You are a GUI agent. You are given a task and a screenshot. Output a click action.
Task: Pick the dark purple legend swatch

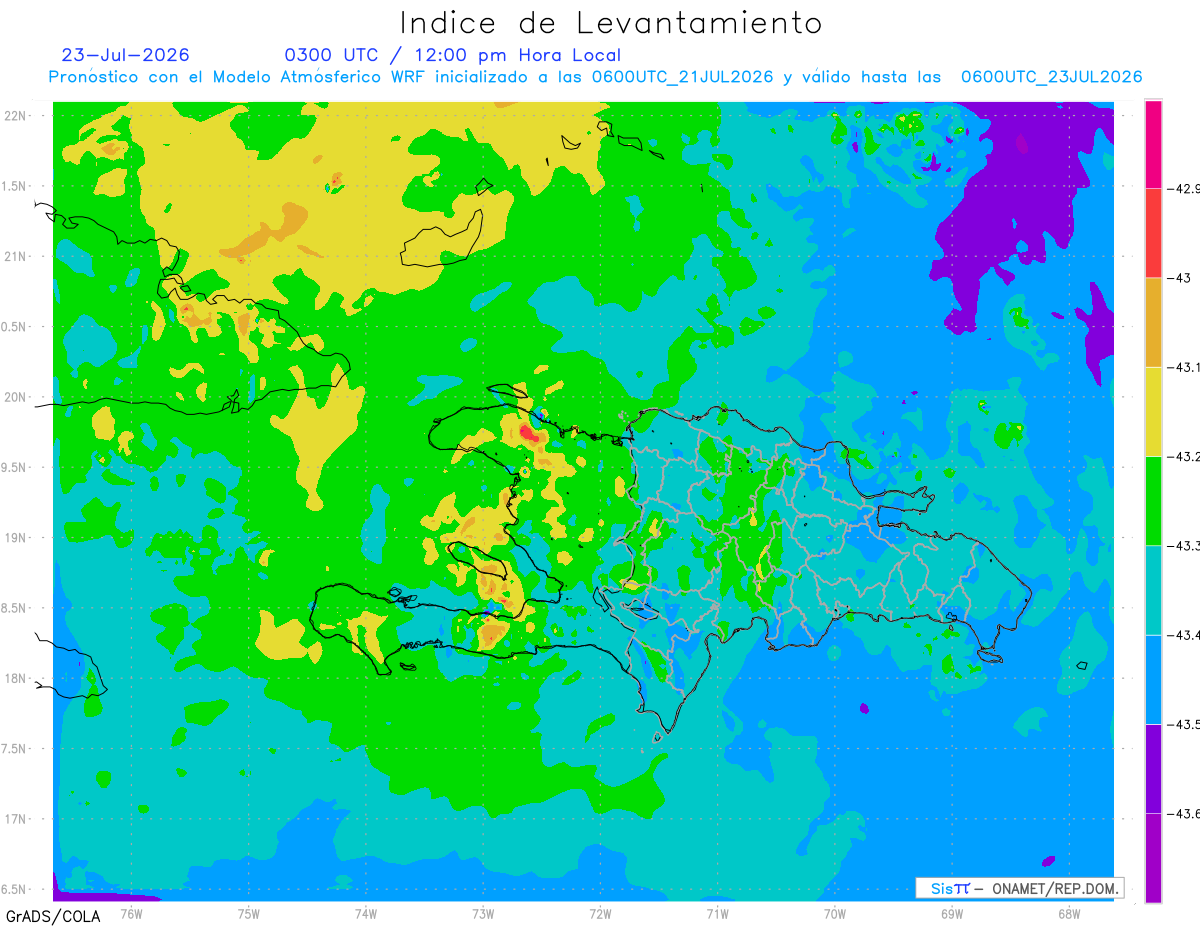point(1153,768)
